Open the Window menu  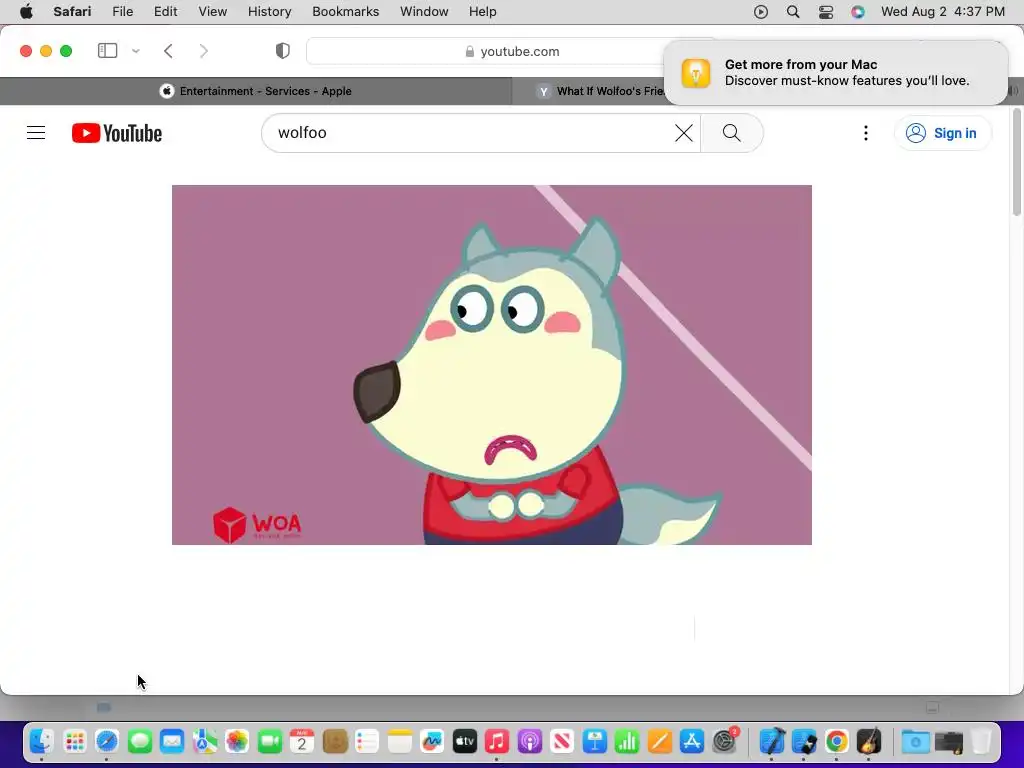[x=424, y=12]
